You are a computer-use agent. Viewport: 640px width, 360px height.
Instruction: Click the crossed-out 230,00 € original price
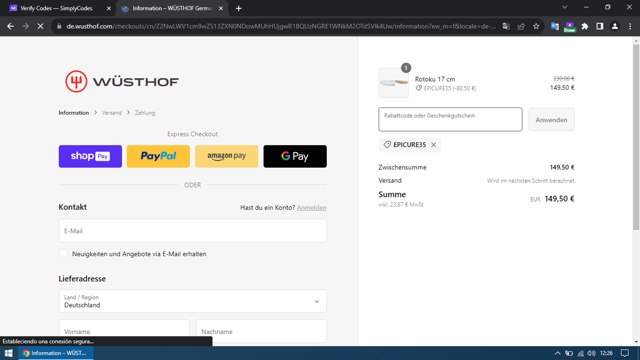(564, 78)
